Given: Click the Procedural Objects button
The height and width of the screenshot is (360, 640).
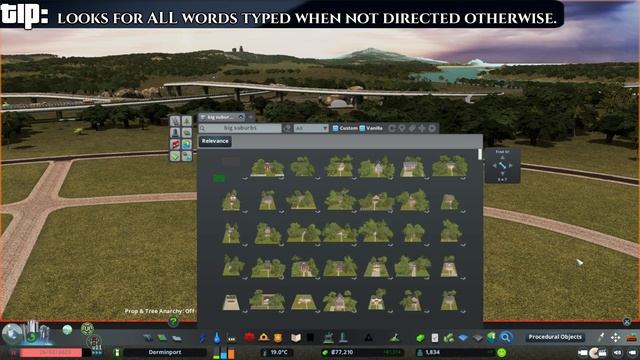Looking at the screenshot, I should (x=555, y=337).
